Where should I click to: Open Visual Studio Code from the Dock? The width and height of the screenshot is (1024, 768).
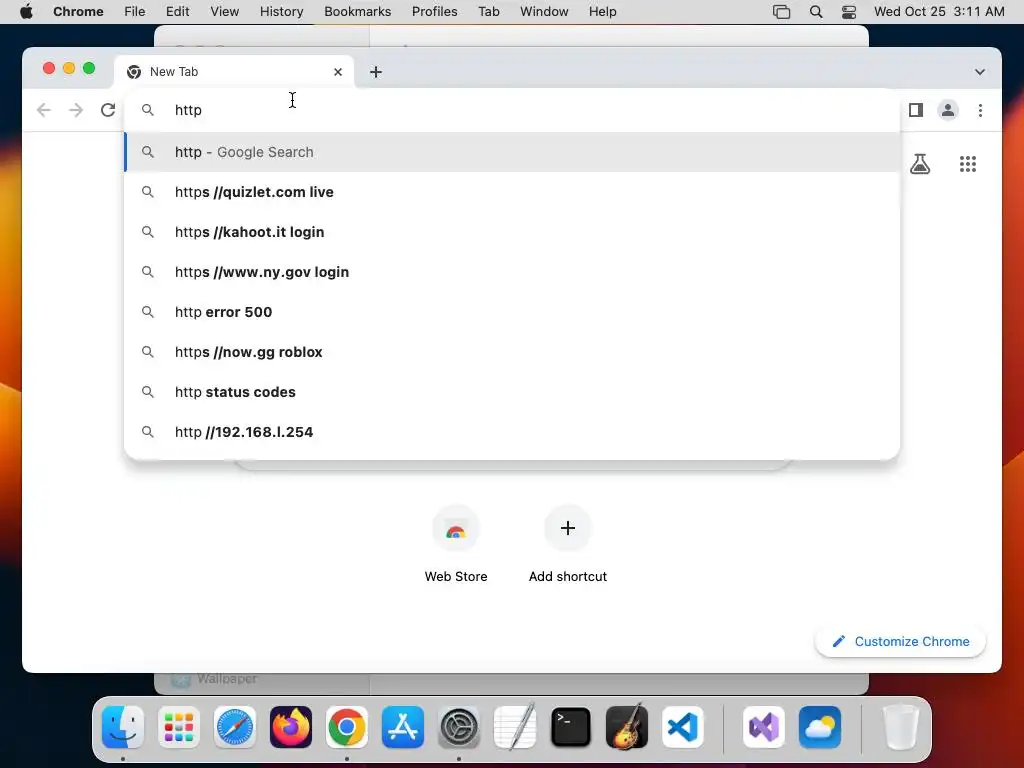click(682, 726)
